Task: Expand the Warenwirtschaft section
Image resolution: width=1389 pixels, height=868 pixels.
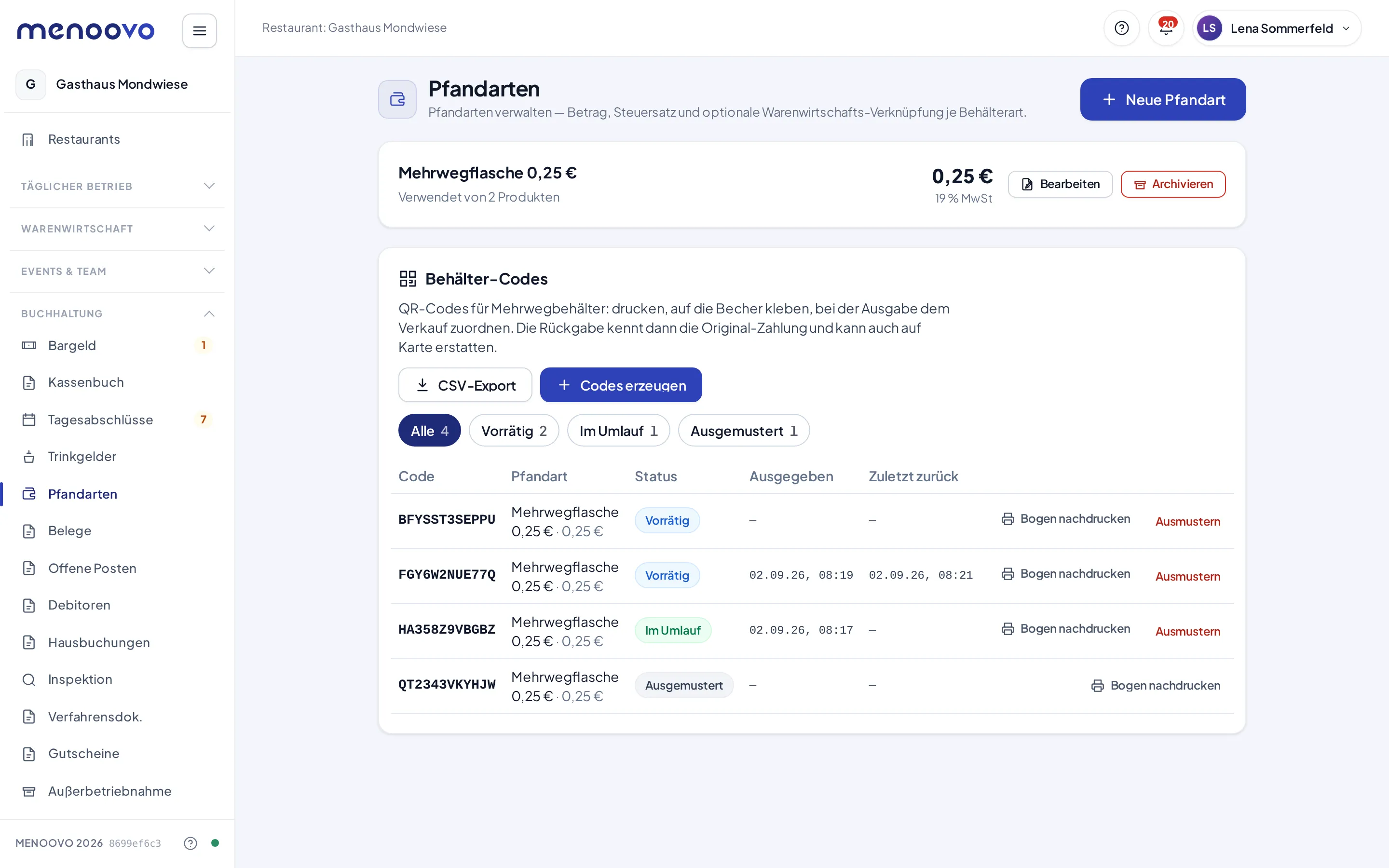Action: [117, 229]
